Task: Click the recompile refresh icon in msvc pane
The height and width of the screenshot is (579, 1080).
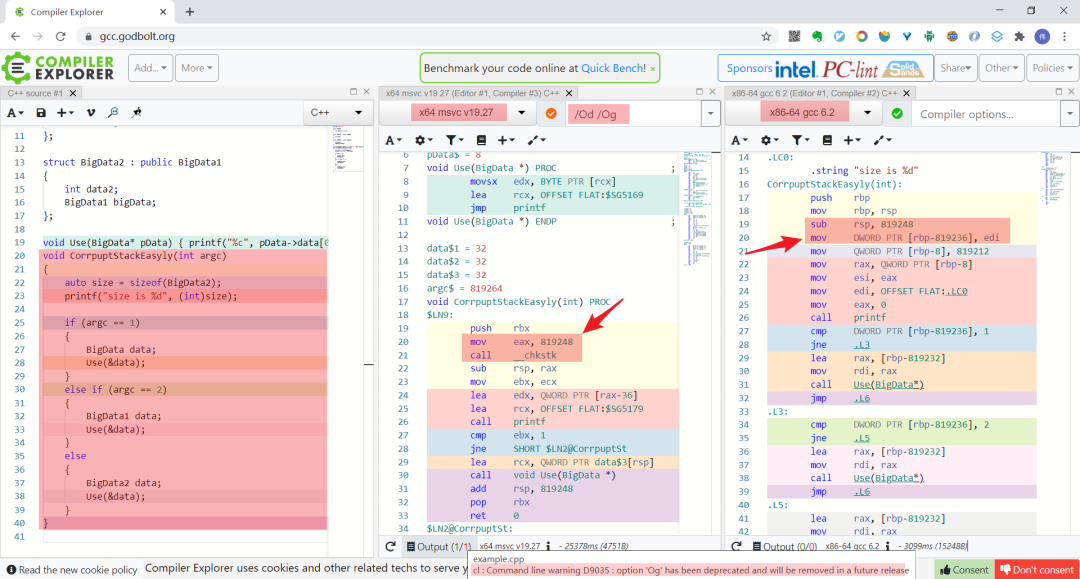Action: [x=391, y=547]
